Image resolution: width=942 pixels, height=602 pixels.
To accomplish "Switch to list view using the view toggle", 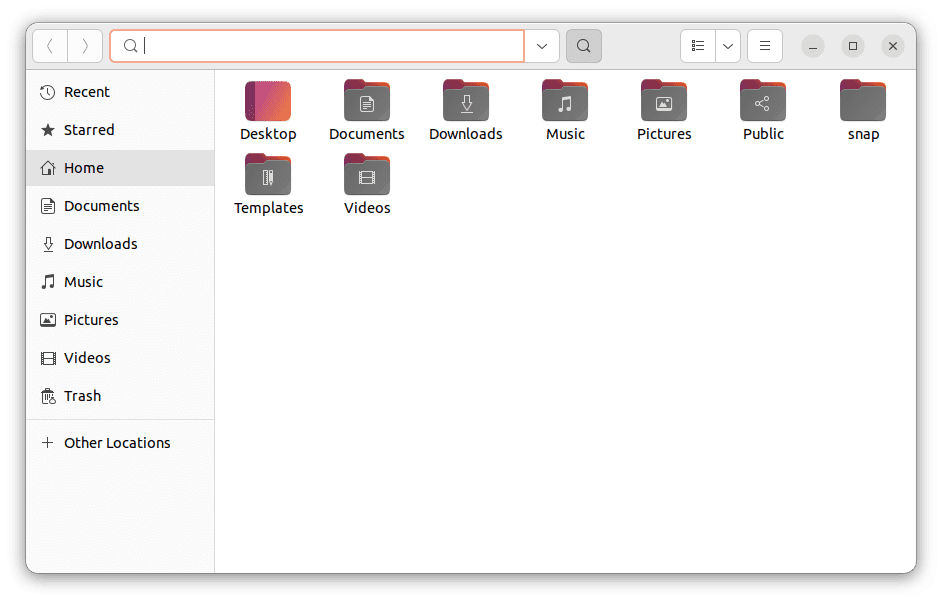I will 697,46.
